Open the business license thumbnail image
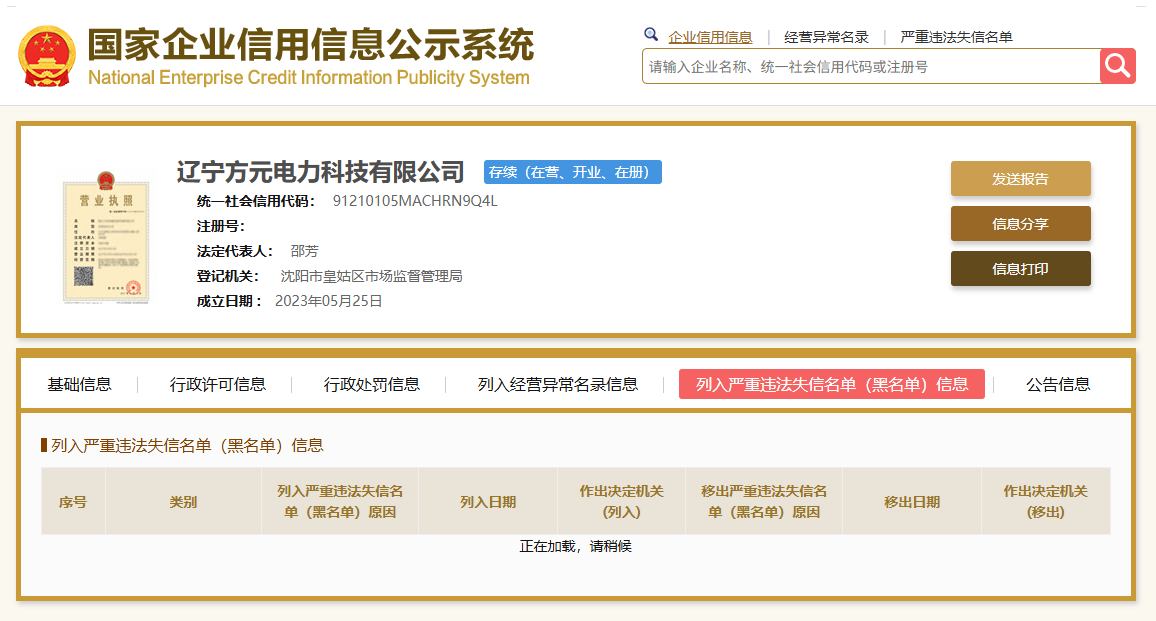Image resolution: width=1156 pixels, height=621 pixels. [x=106, y=237]
